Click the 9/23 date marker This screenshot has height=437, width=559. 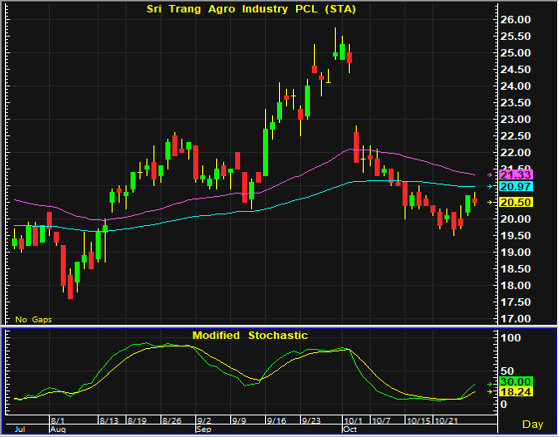coord(311,421)
